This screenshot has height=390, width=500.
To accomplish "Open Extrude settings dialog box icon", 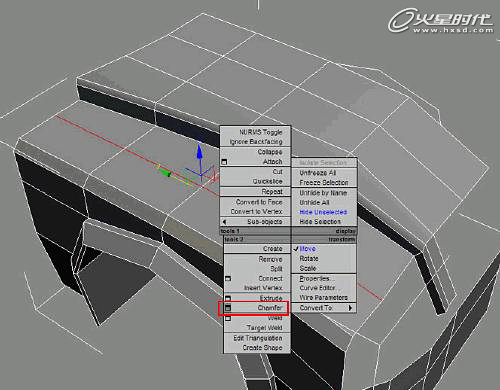I will [228, 298].
